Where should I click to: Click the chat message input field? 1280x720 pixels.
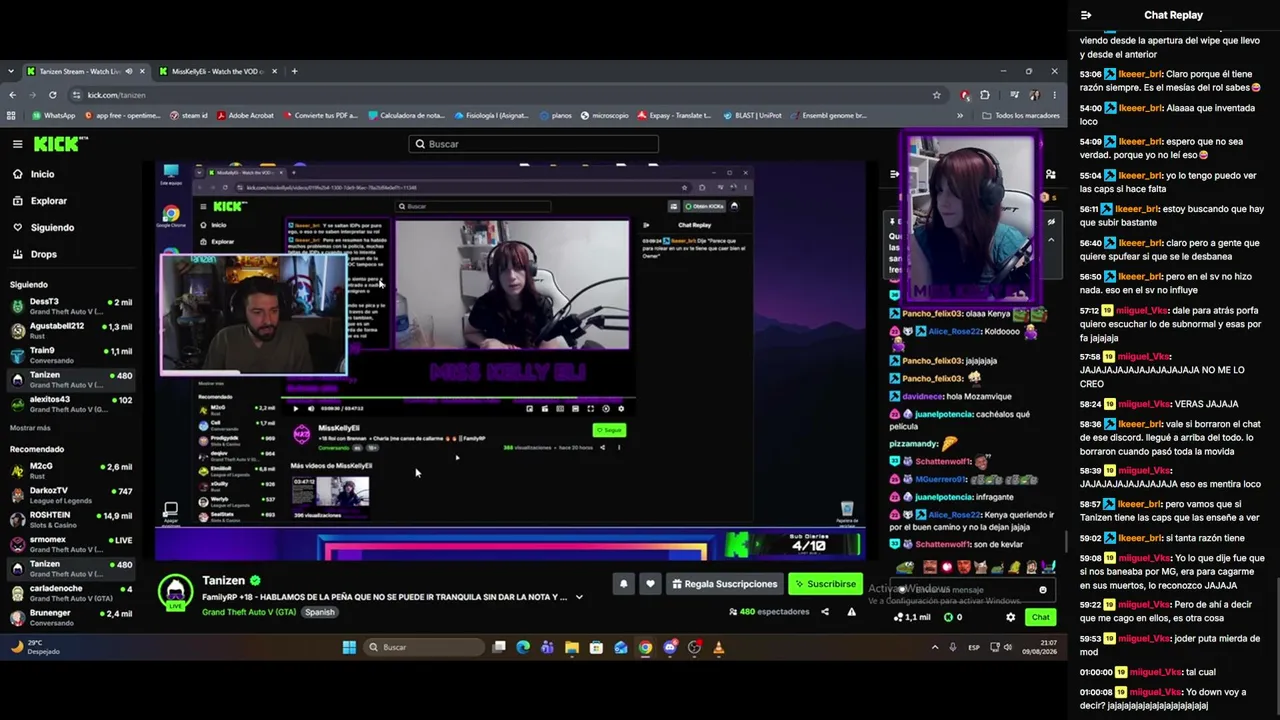(x=970, y=590)
